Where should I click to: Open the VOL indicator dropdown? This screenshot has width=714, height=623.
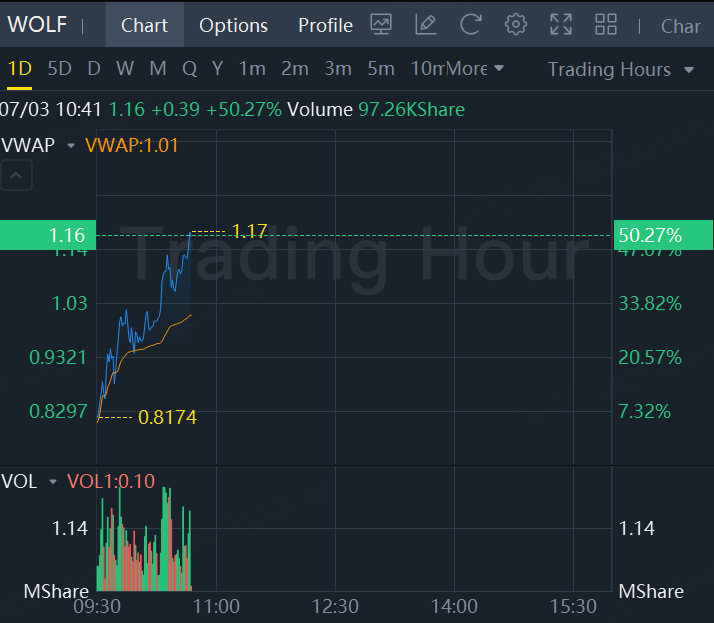click(x=53, y=482)
